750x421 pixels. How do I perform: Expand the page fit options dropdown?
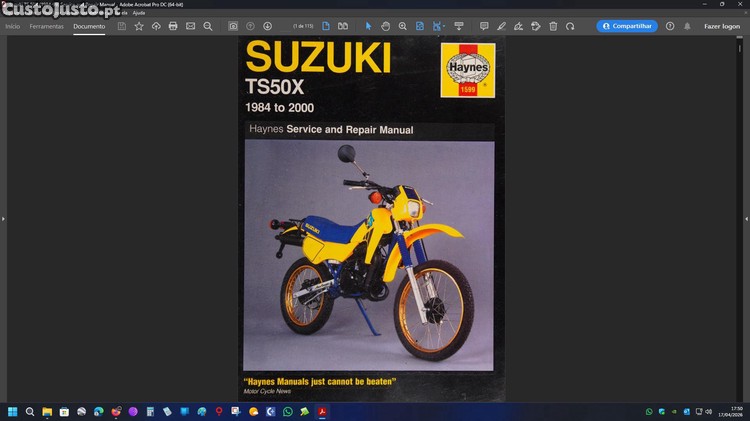tap(445, 26)
